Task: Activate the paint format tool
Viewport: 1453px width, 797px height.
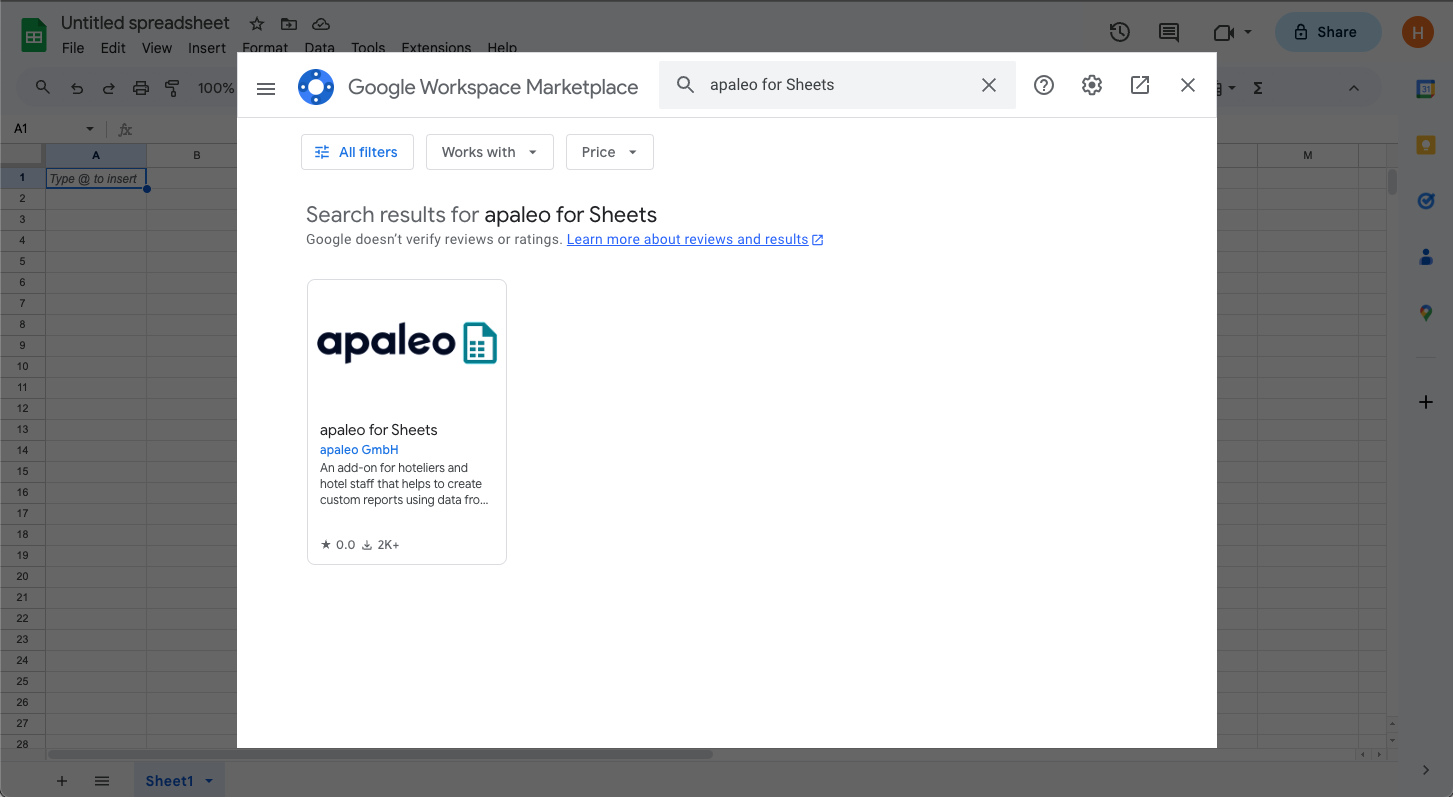Action: [172, 88]
